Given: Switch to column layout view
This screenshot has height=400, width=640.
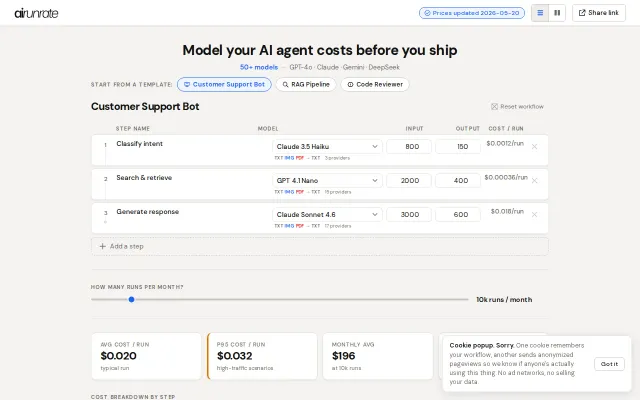Looking at the screenshot, I should coord(557,13).
